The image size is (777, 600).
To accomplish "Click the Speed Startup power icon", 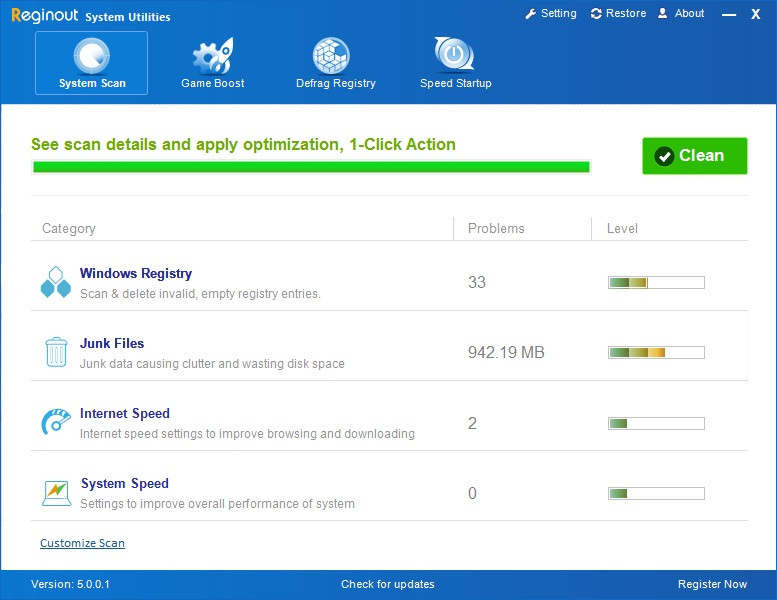I will [454, 55].
